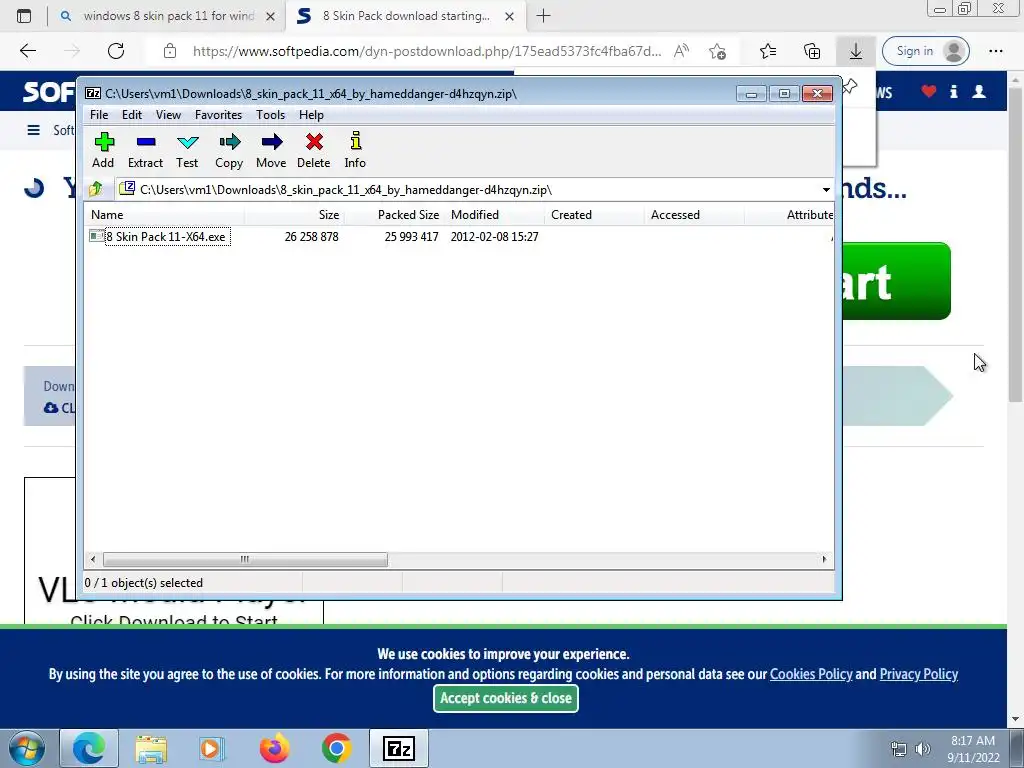The image size is (1024, 768).
Task: Open the View menu in 7-Zip
Action: [x=168, y=115]
